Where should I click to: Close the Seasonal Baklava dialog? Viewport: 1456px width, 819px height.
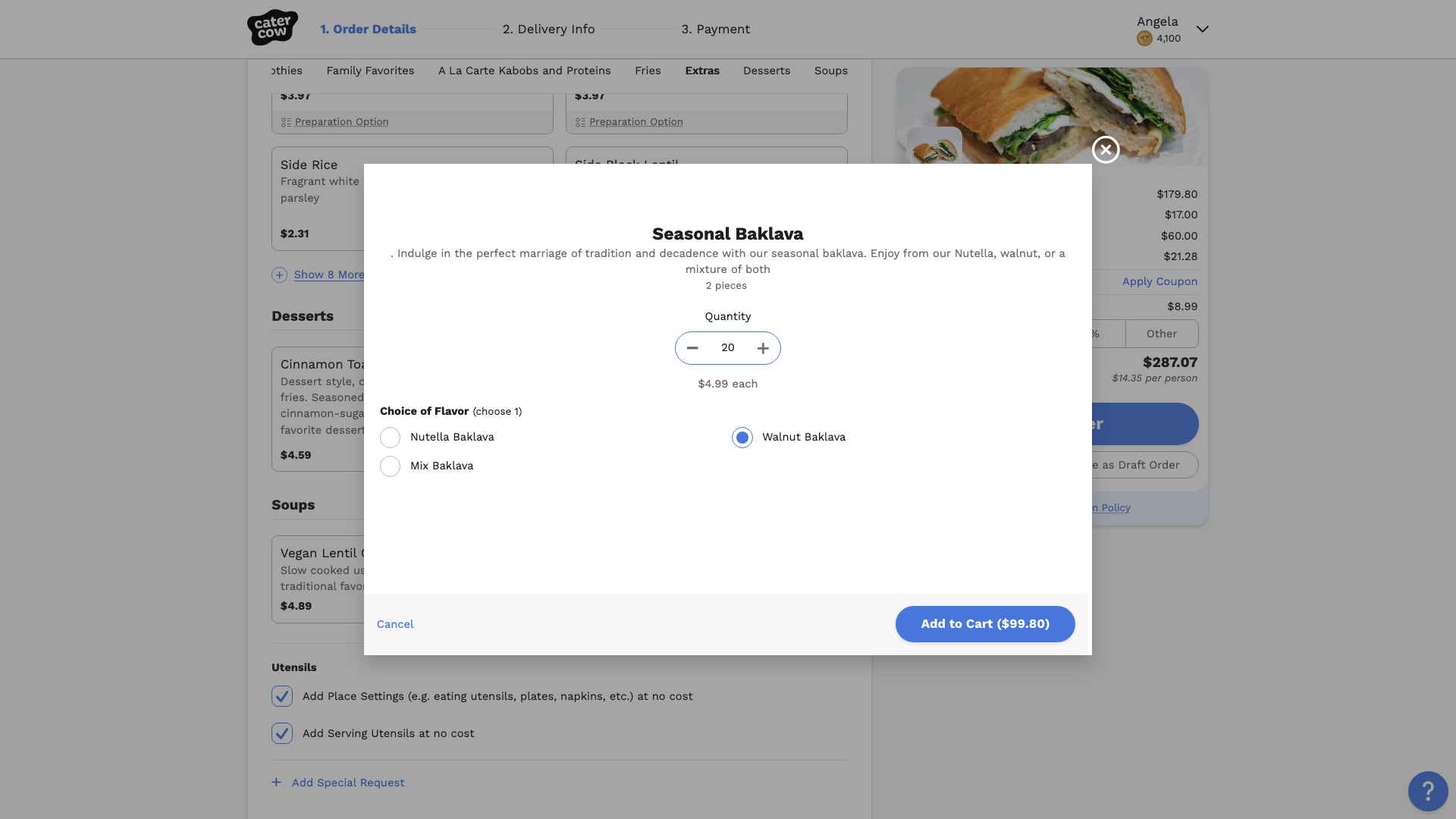click(x=1106, y=150)
